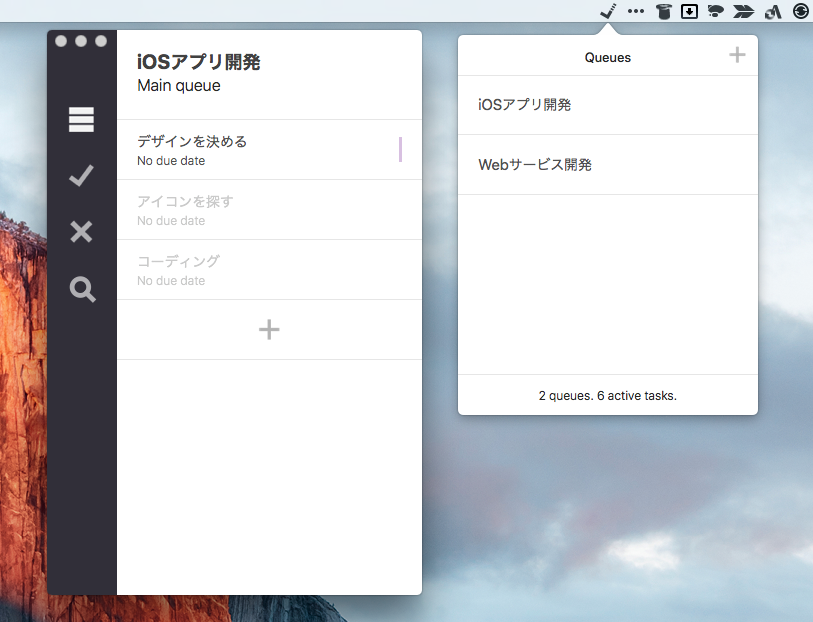The width and height of the screenshot is (813, 622).
Task: Open the iOSアプリ開発 queue in popover
Action: (608, 105)
